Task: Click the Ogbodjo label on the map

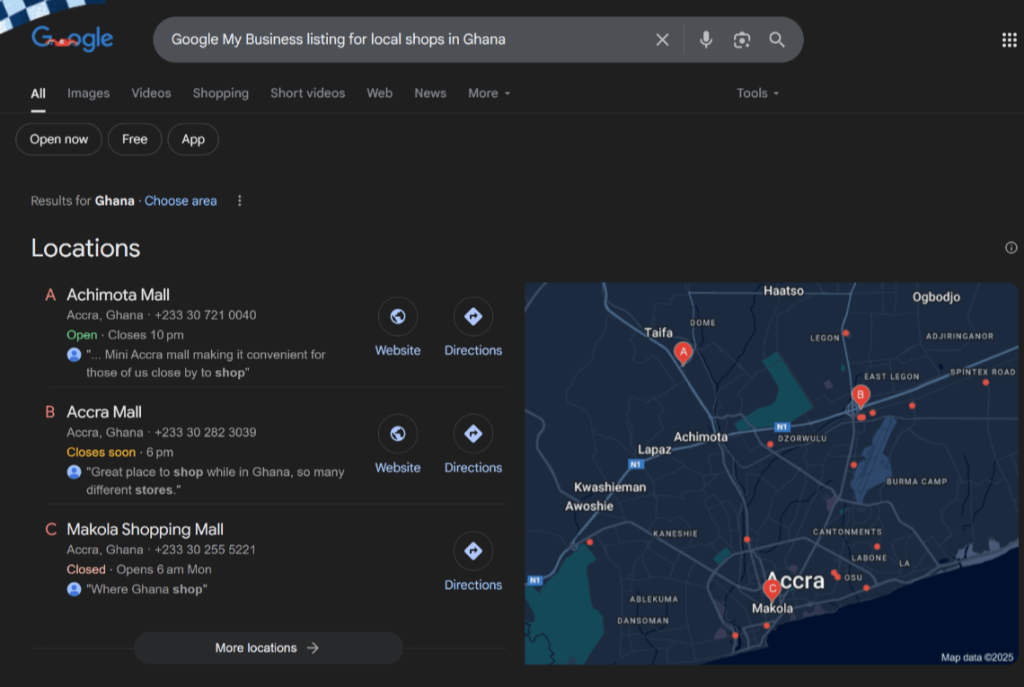Action: (936, 297)
